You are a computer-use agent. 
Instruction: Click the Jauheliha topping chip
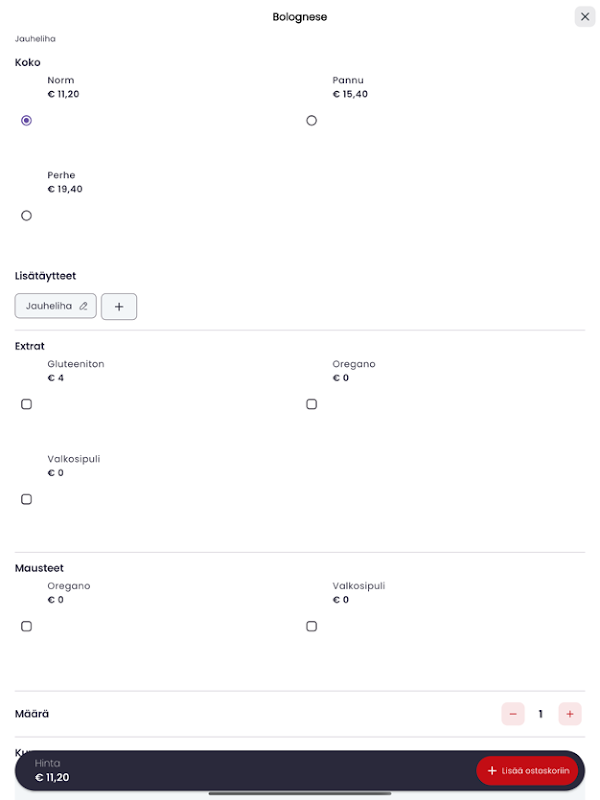pos(49,306)
